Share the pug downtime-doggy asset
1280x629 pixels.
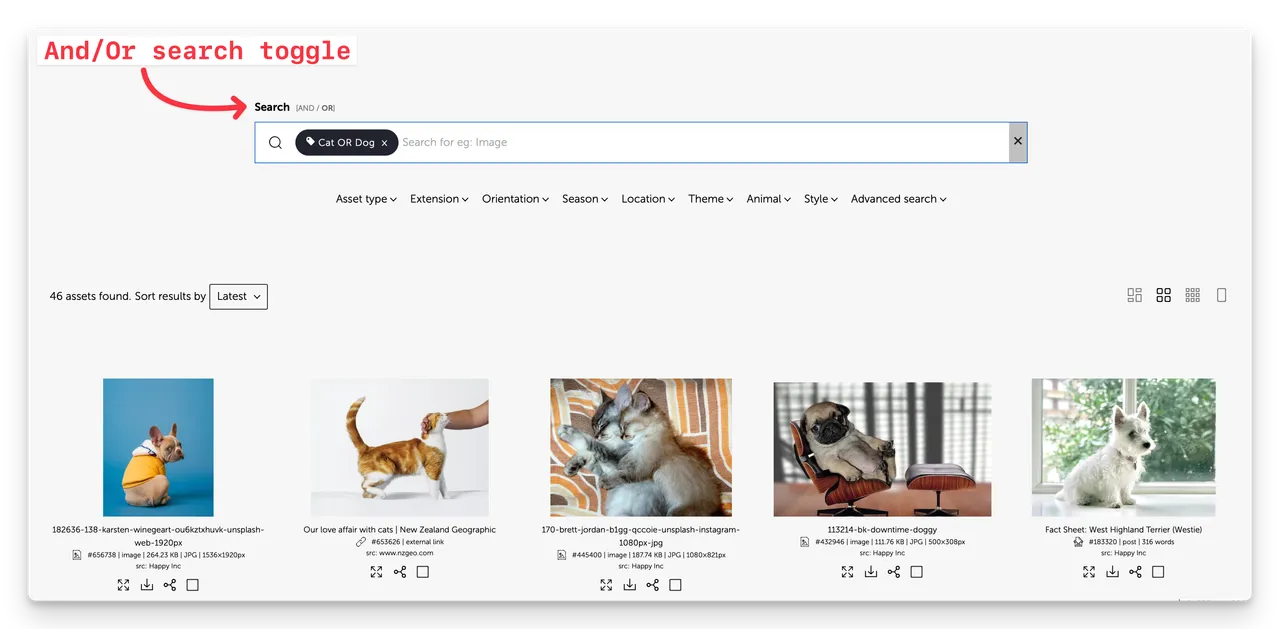point(894,572)
